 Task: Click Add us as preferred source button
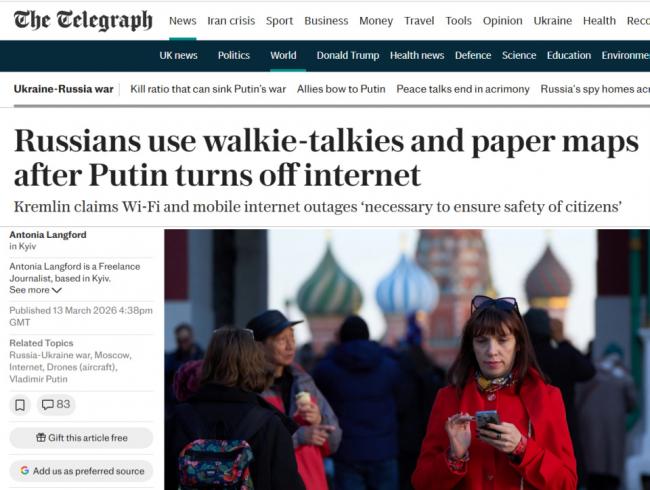click(82, 471)
